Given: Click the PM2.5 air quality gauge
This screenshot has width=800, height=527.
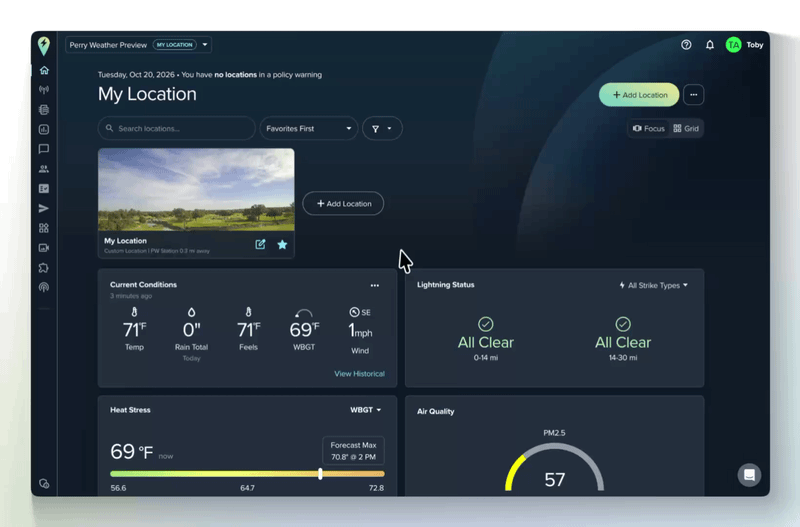Looking at the screenshot, I should 555,467.
